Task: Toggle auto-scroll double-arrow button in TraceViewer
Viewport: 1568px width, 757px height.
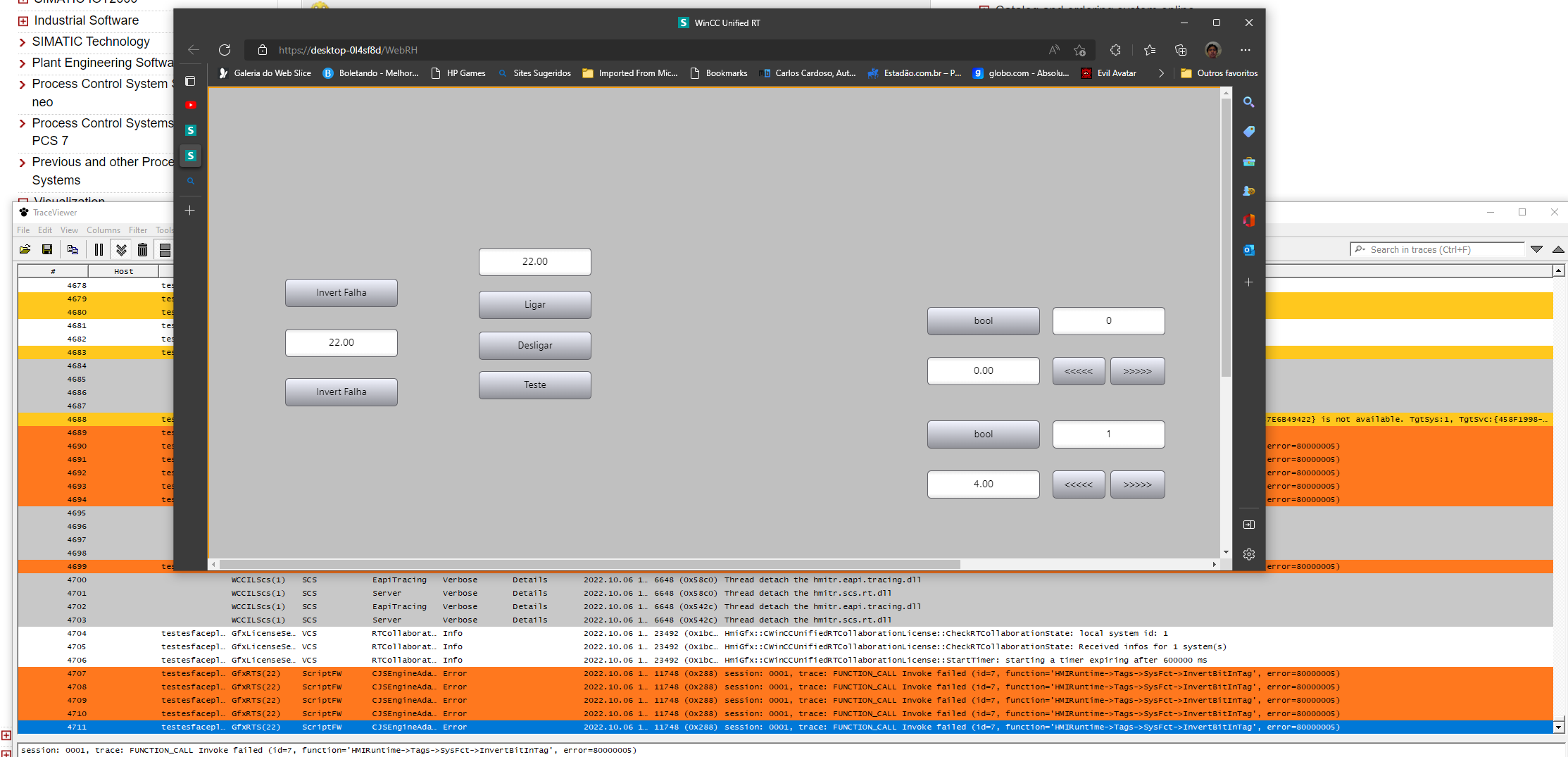Action: pos(121,249)
